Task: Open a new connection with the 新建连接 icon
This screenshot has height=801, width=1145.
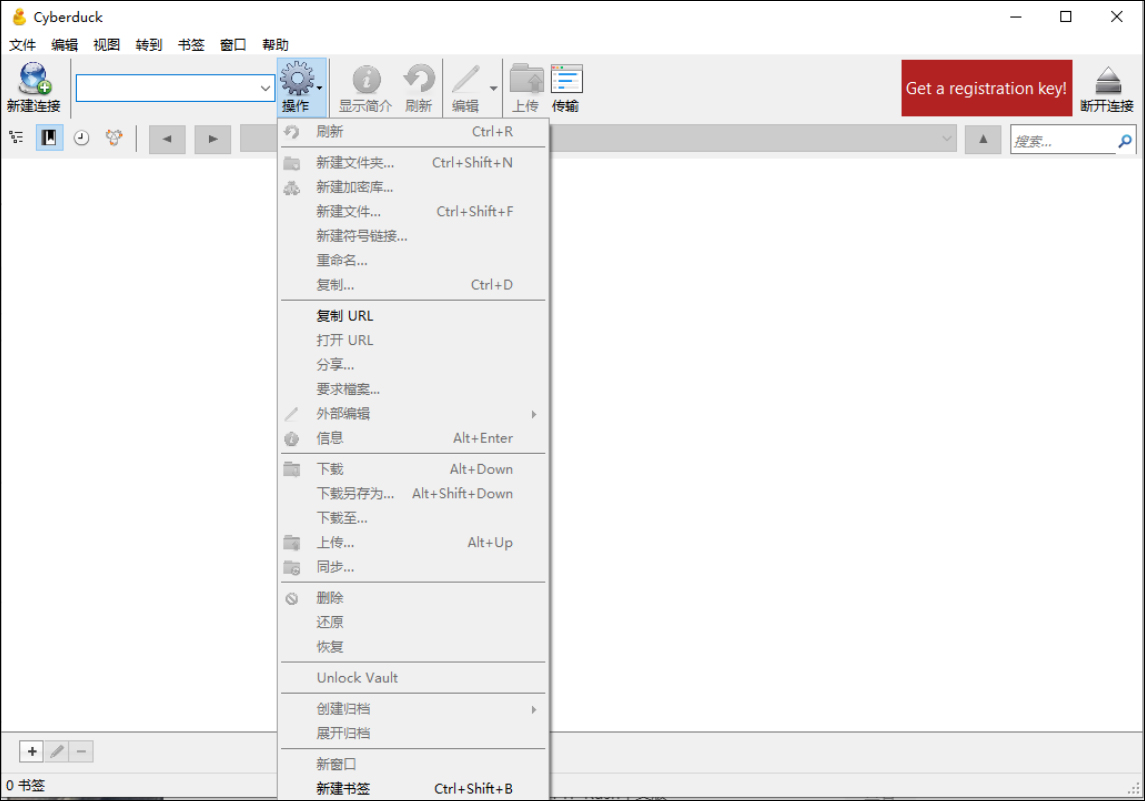Action: tap(33, 85)
